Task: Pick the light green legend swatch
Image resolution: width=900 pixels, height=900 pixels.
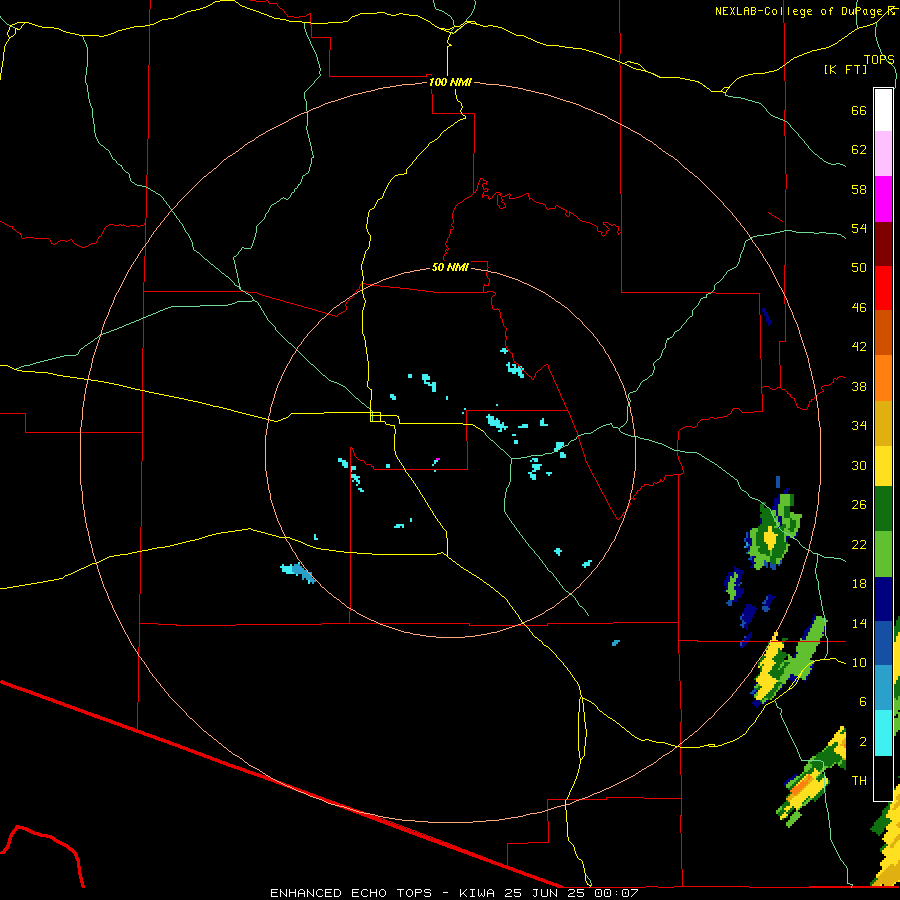Action: tap(883, 554)
